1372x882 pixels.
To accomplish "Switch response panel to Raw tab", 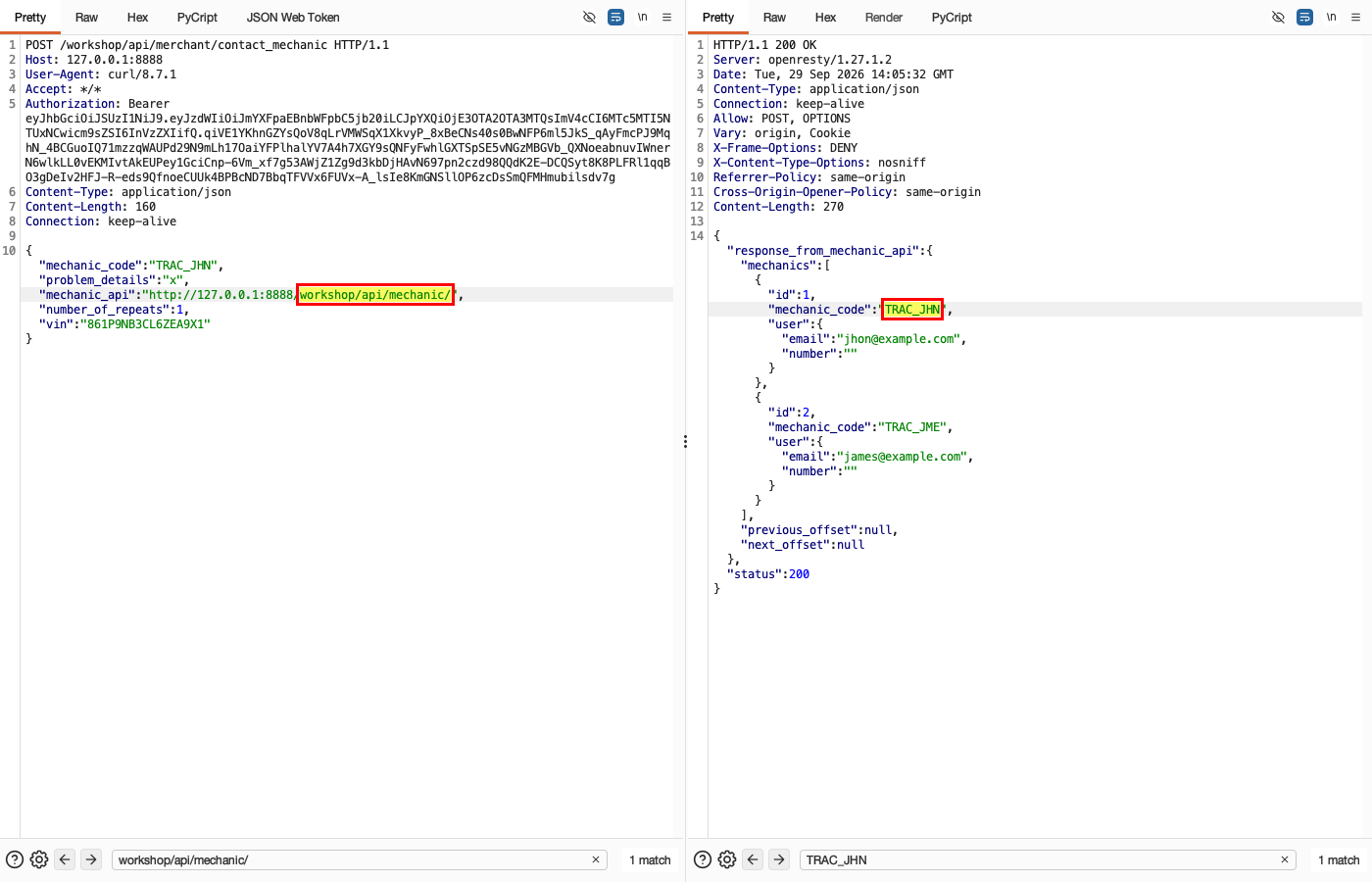I will pyautogui.click(x=774, y=18).
